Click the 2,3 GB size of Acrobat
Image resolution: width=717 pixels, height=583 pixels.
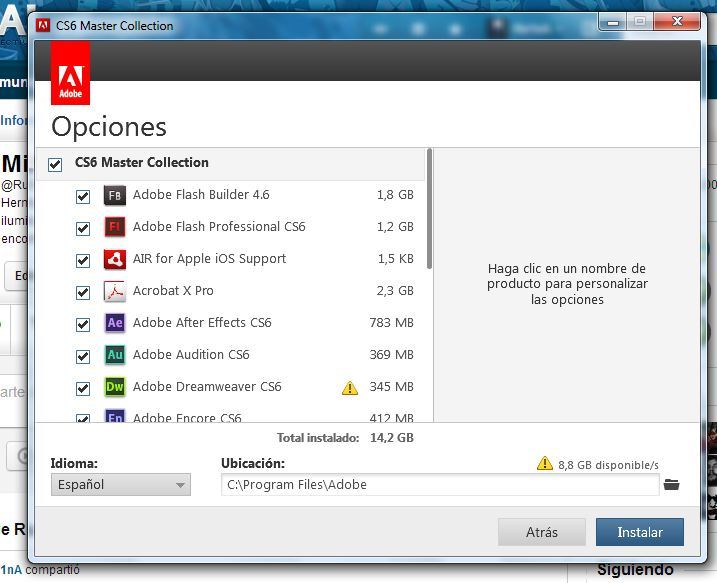[395, 291]
